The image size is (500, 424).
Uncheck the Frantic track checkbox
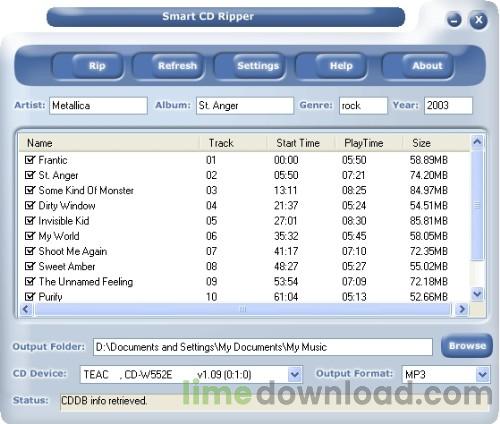(x=30, y=160)
